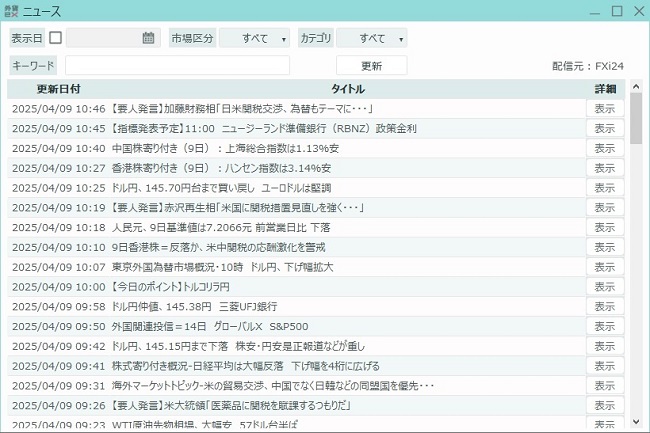The height and width of the screenshot is (433, 650).
Task: Select the 人民元 9日基準値 headline
Action: (221, 227)
